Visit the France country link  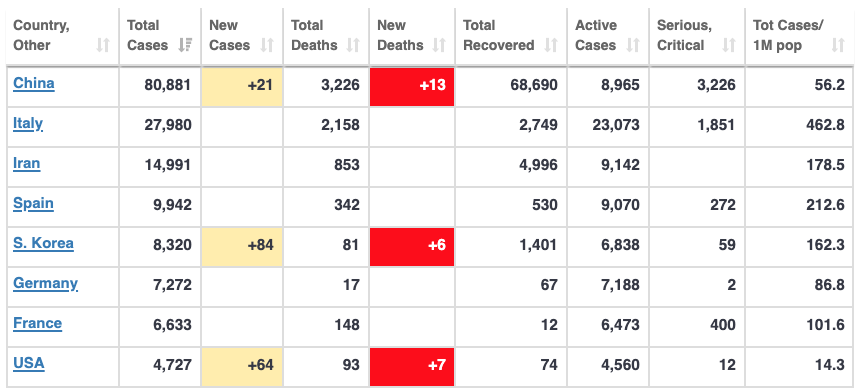point(37,323)
